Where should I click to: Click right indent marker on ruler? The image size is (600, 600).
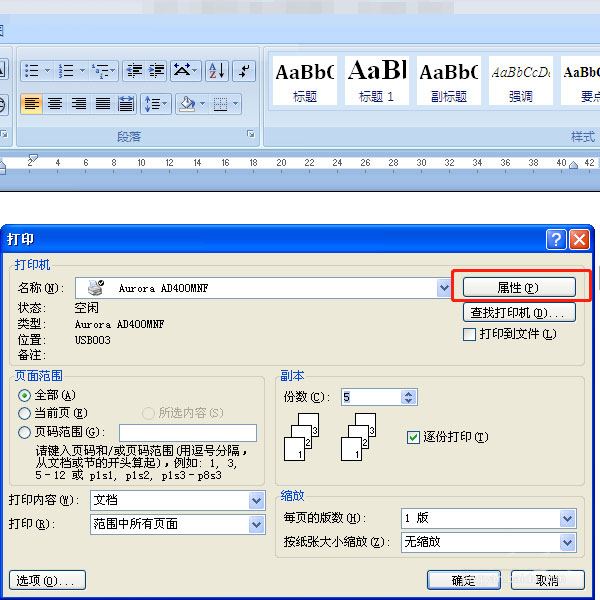click(573, 165)
